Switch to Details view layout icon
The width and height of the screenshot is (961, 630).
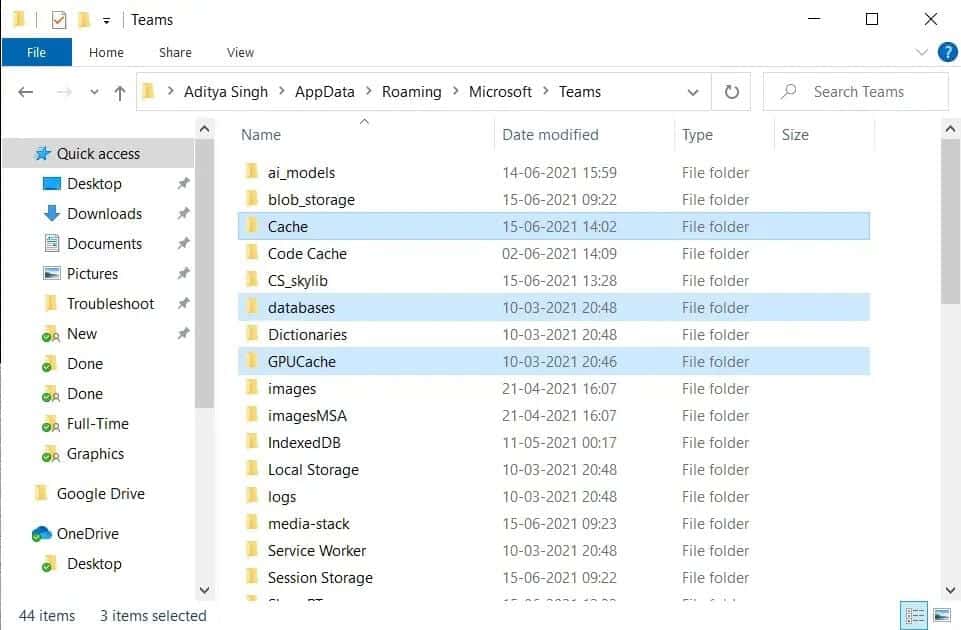(x=914, y=615)
